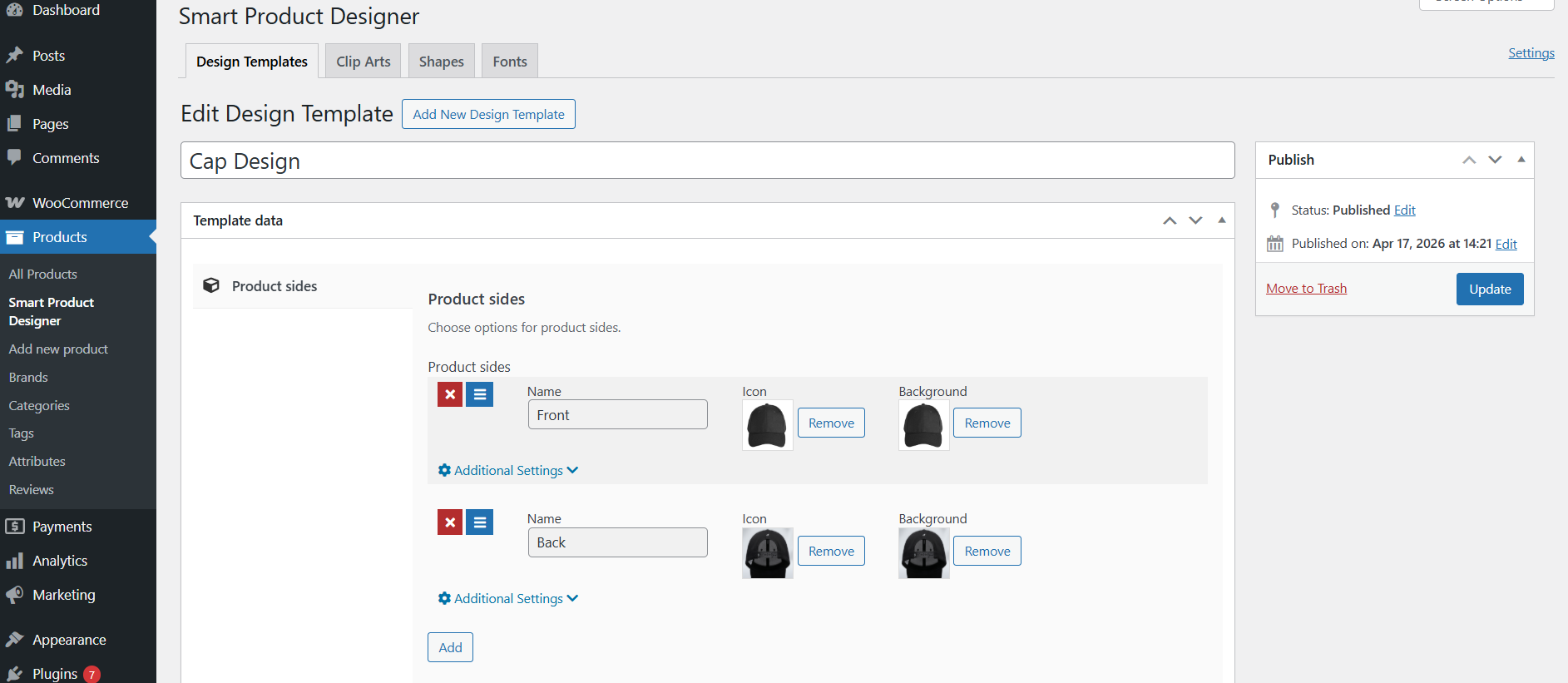1568x683 pixels.
Task: Click the Marketing megaphone icon
Action: tap(14, 595)
